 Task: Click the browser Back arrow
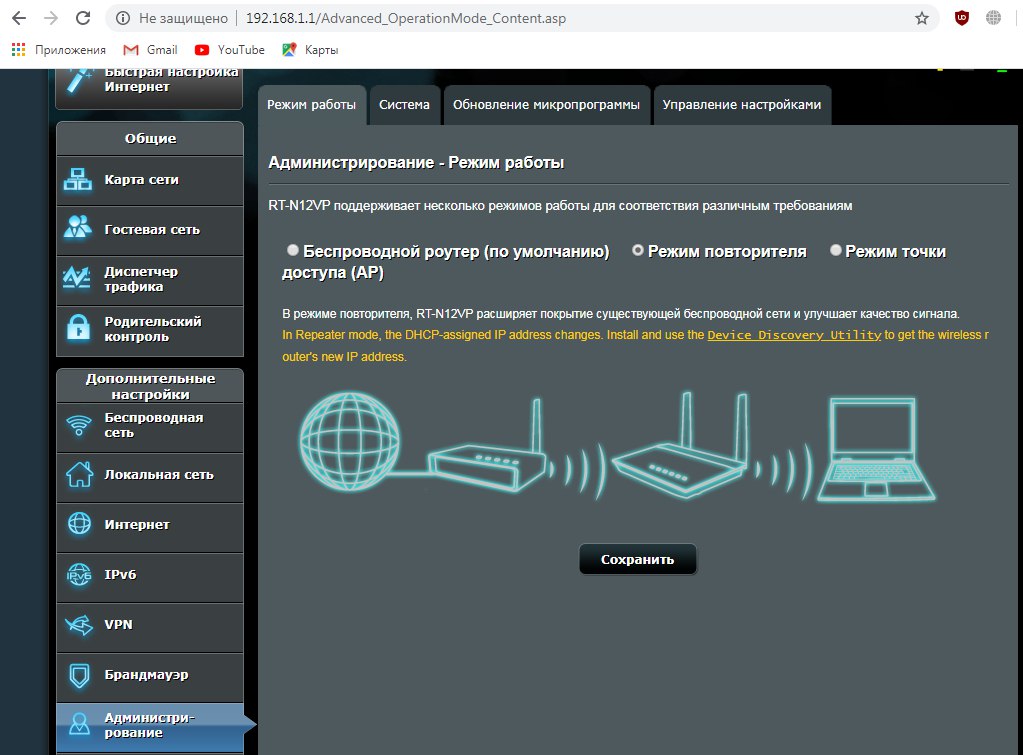click(x=19, y=18)
